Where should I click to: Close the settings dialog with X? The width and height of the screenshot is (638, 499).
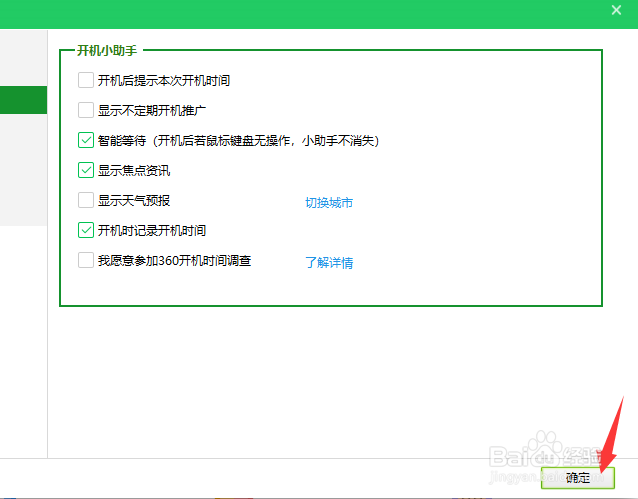(616, 10)
